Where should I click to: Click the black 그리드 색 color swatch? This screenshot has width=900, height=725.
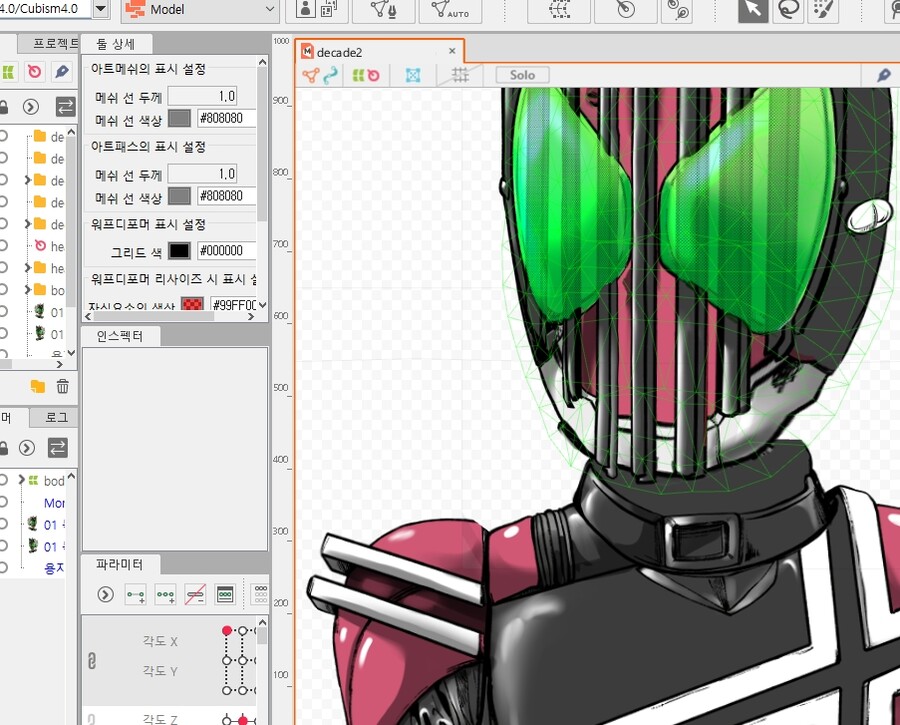point(179,251)
